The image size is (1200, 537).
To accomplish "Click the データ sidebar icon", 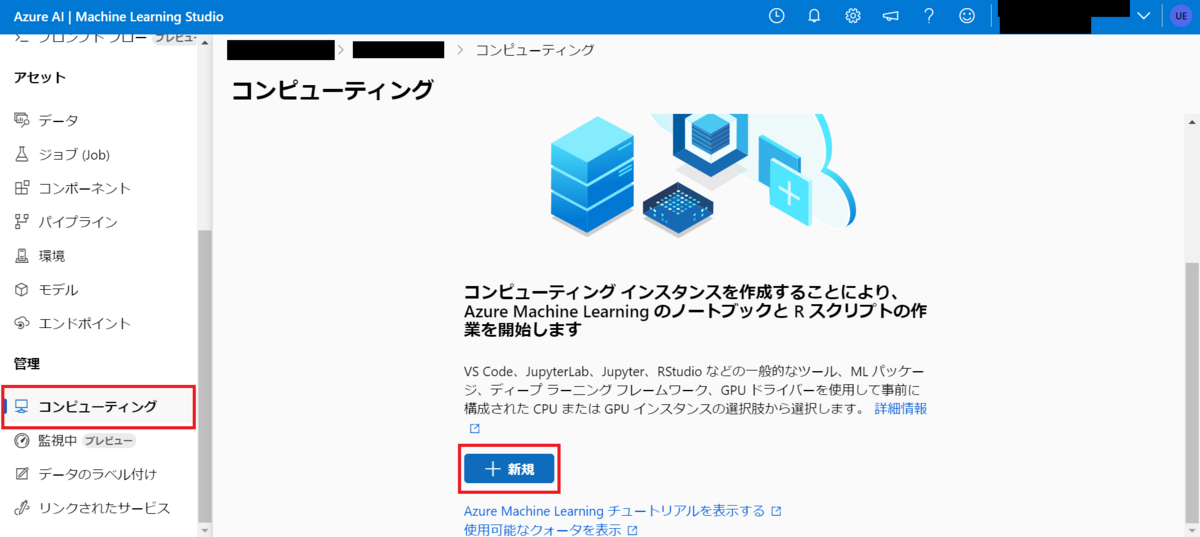I will [22, 120].
